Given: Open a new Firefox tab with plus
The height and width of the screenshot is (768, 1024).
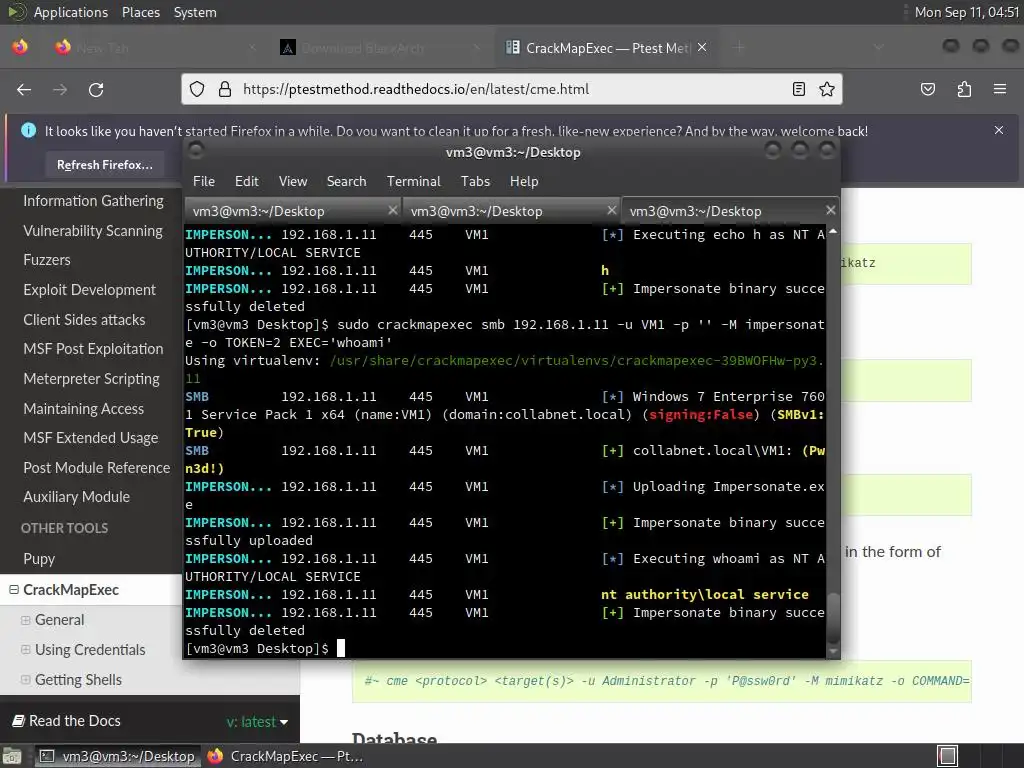Looking at the screenshot, I should pos(739,48).
